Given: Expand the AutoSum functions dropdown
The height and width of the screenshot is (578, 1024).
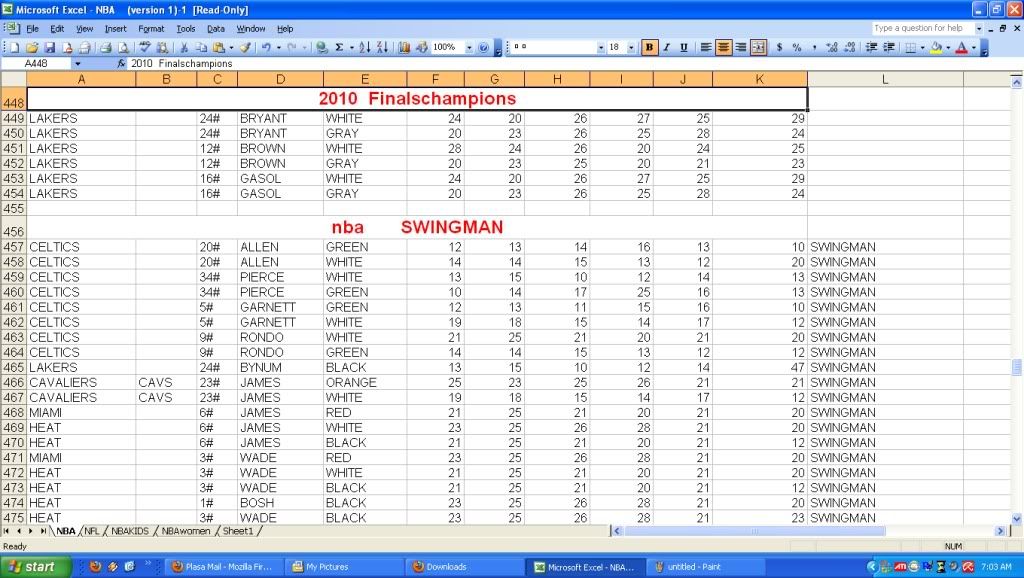Looking at the screenshot, I should pyautogui.click(x=351, y=48).
